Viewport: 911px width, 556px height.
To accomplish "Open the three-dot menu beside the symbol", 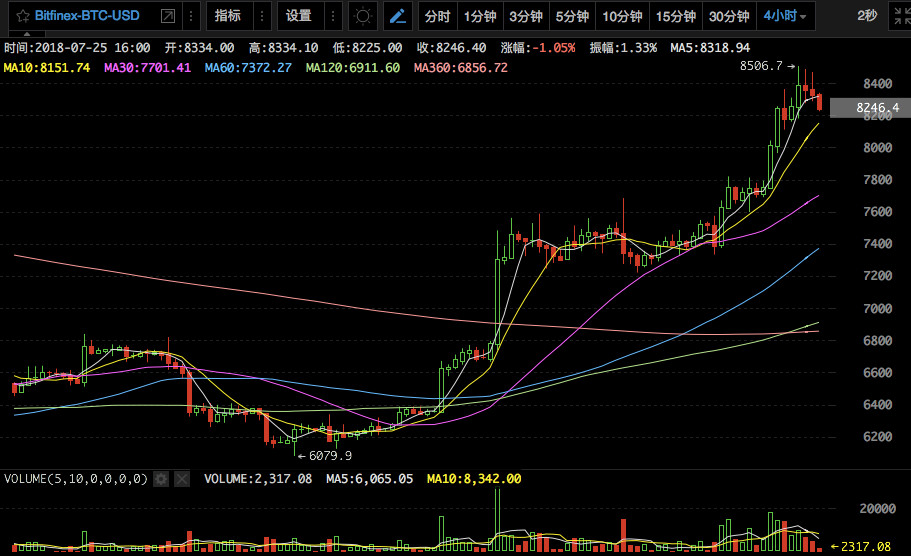I will click(x=191, y=16).
